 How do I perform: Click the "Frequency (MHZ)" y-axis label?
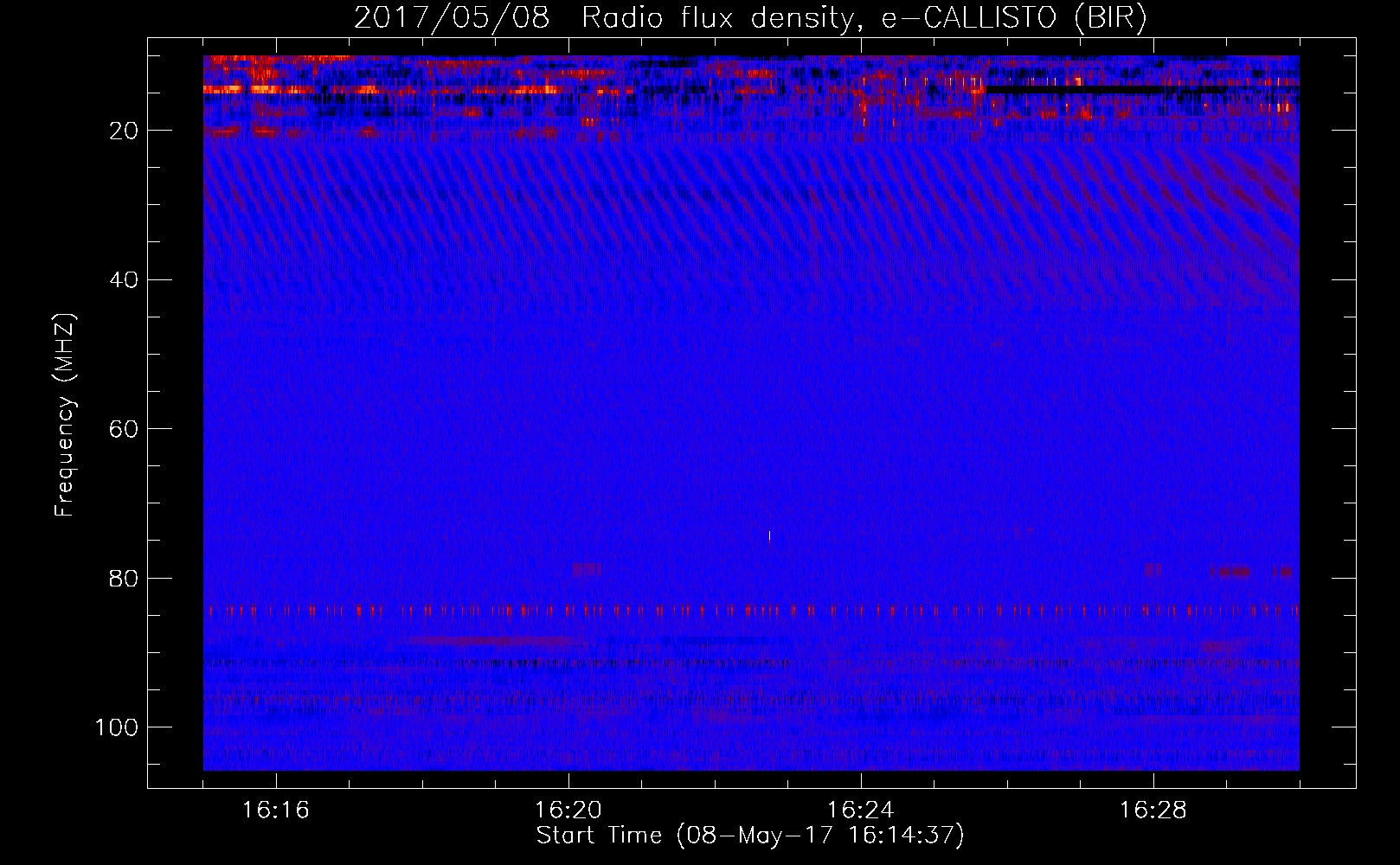[x=65, y=415]
